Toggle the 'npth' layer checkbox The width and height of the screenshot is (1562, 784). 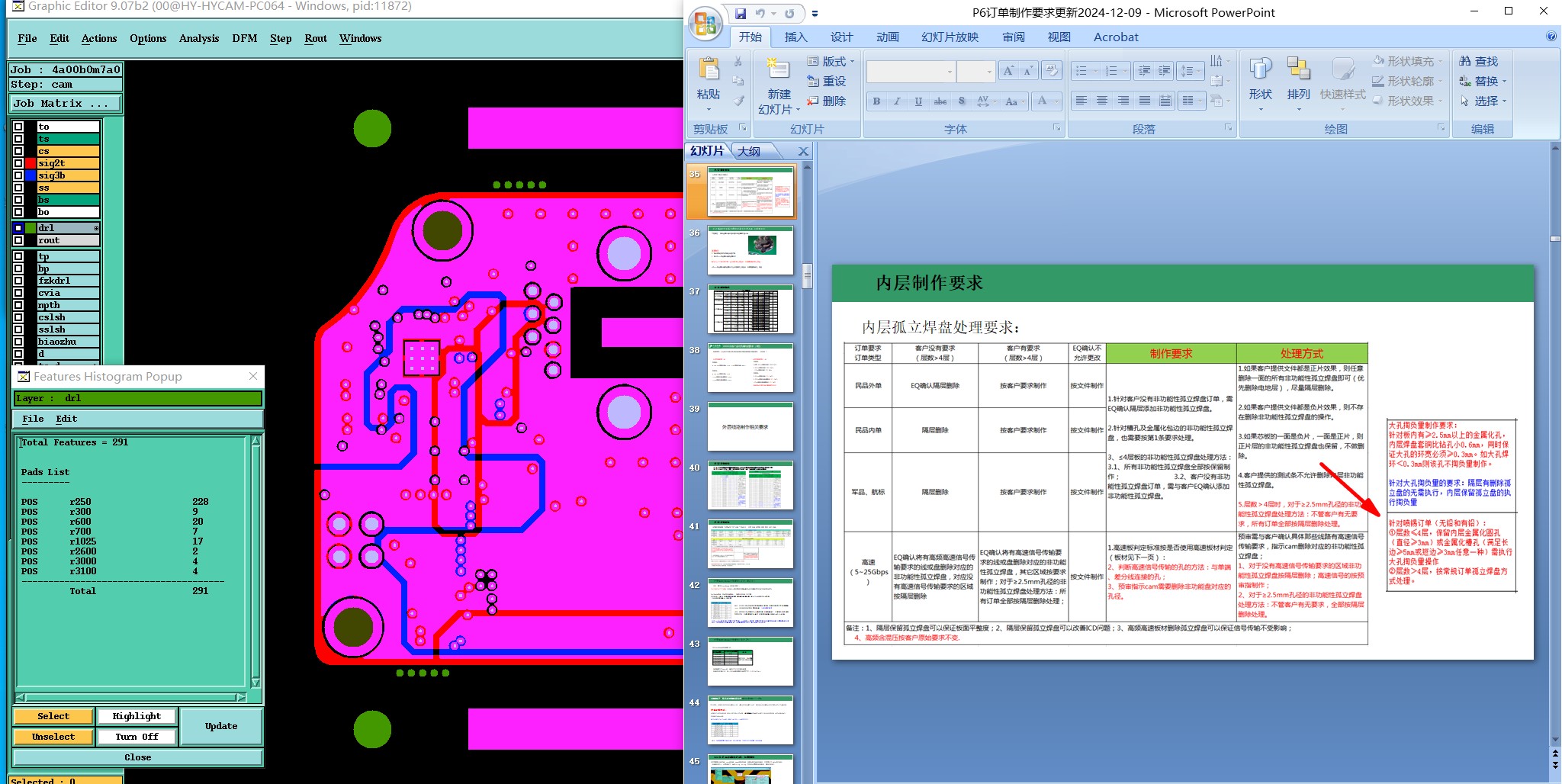pos(18,305)
